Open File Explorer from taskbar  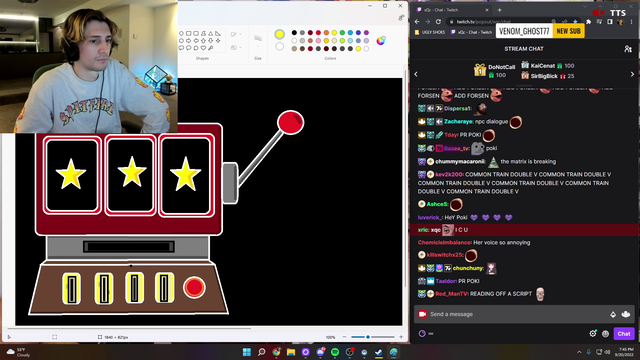point(291,352)
